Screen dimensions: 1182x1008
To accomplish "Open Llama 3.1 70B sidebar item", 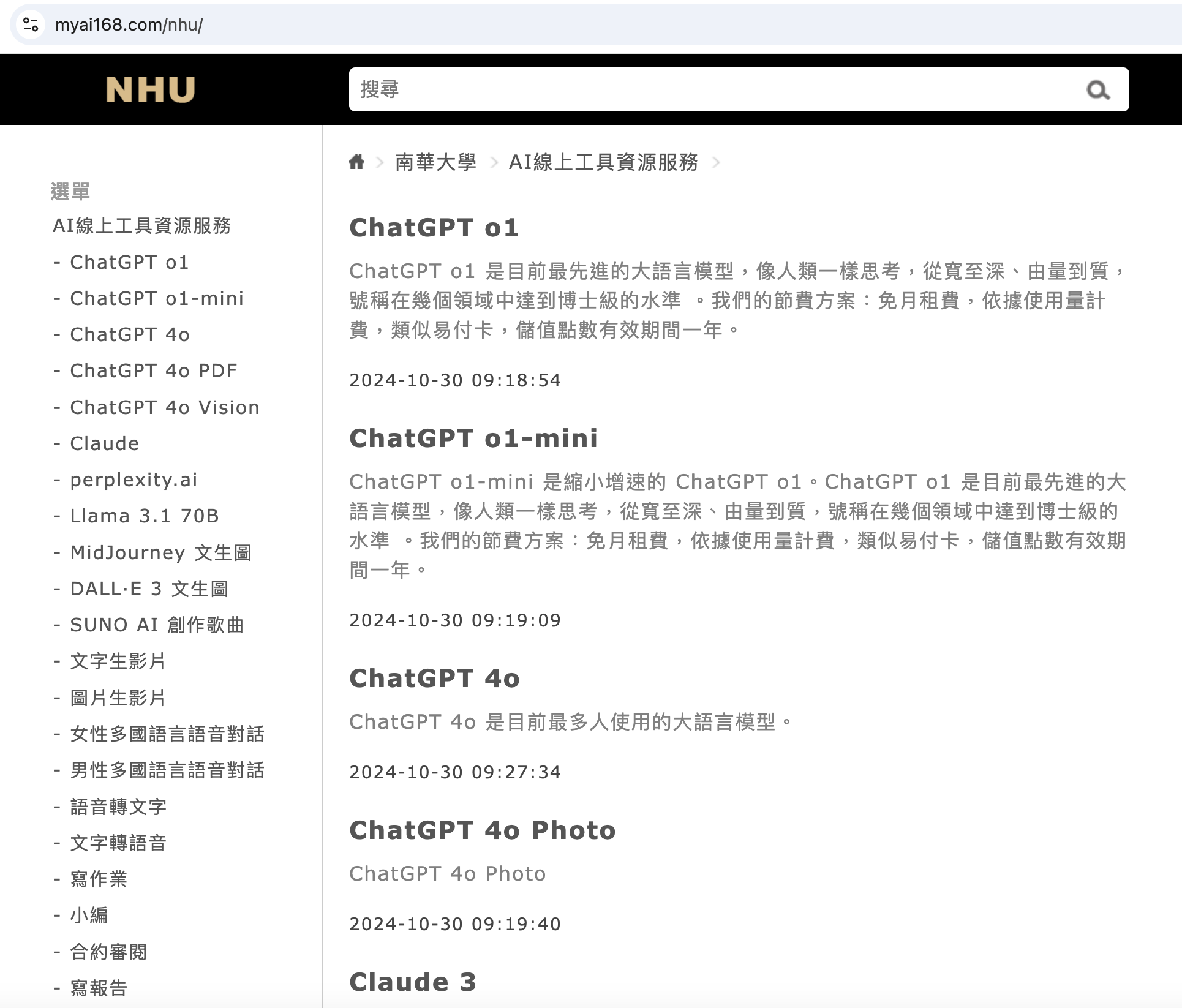I will coord(145,516).
